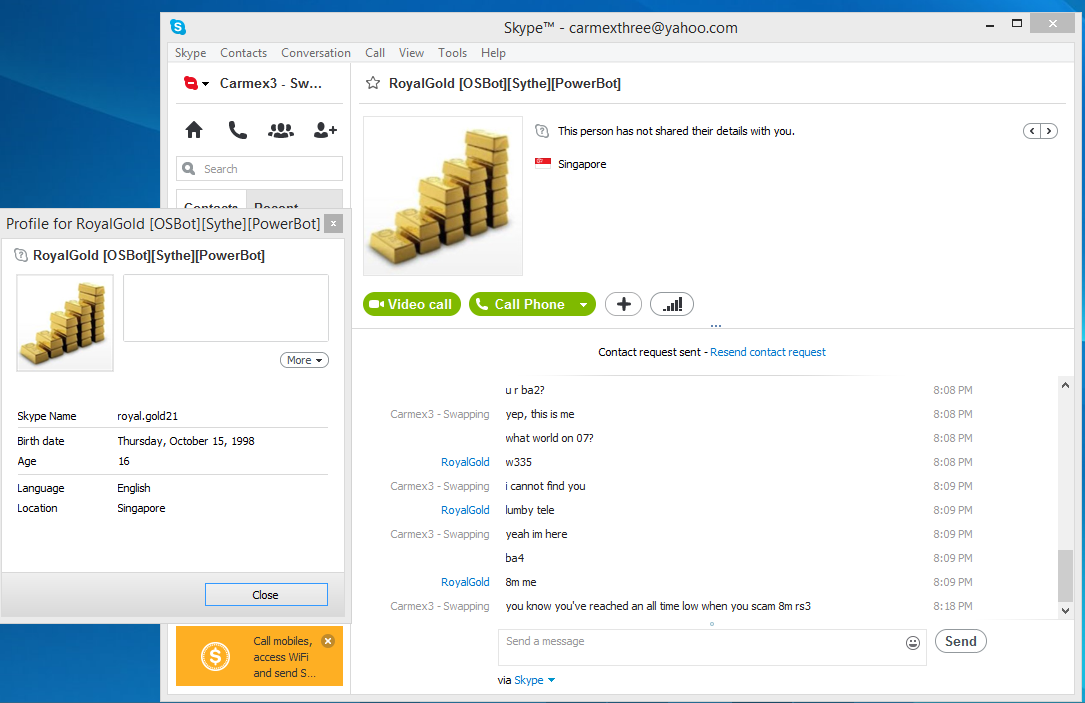The image size is (1085, 703).
Task: Open the Tools menu
Action: [x=453, y=53]
